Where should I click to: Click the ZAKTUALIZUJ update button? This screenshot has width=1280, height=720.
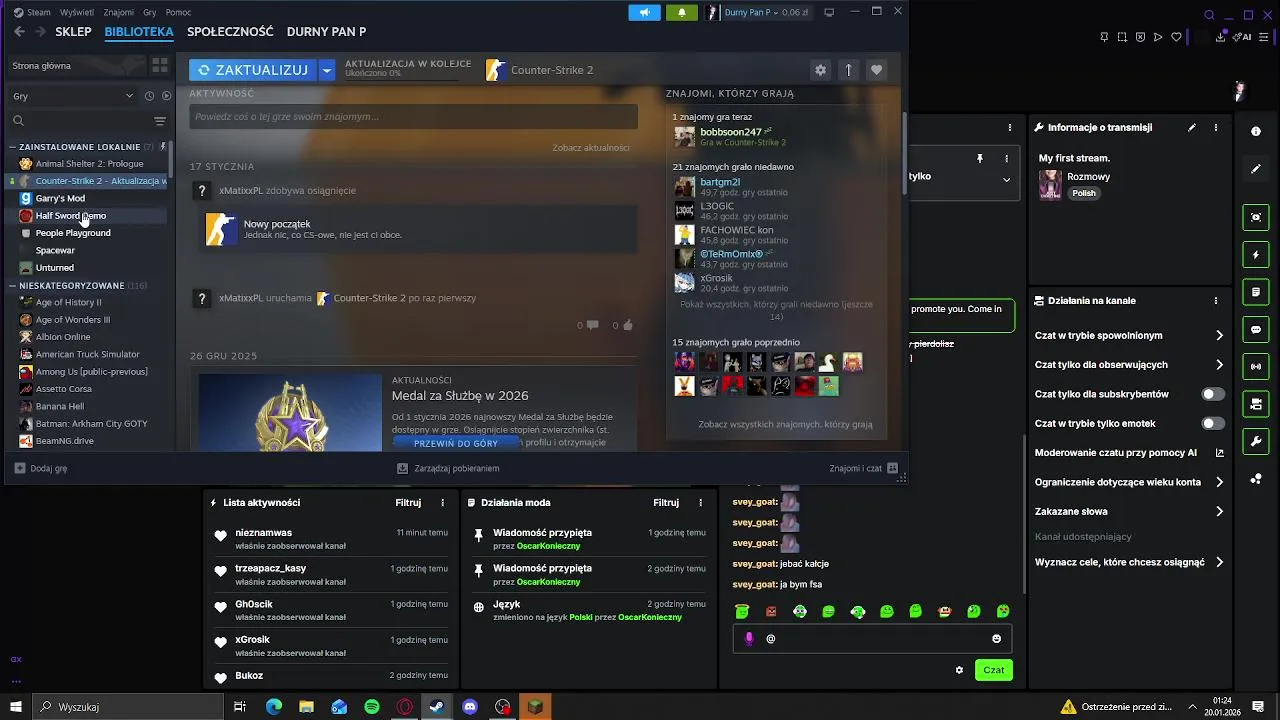tap(253, 70)
